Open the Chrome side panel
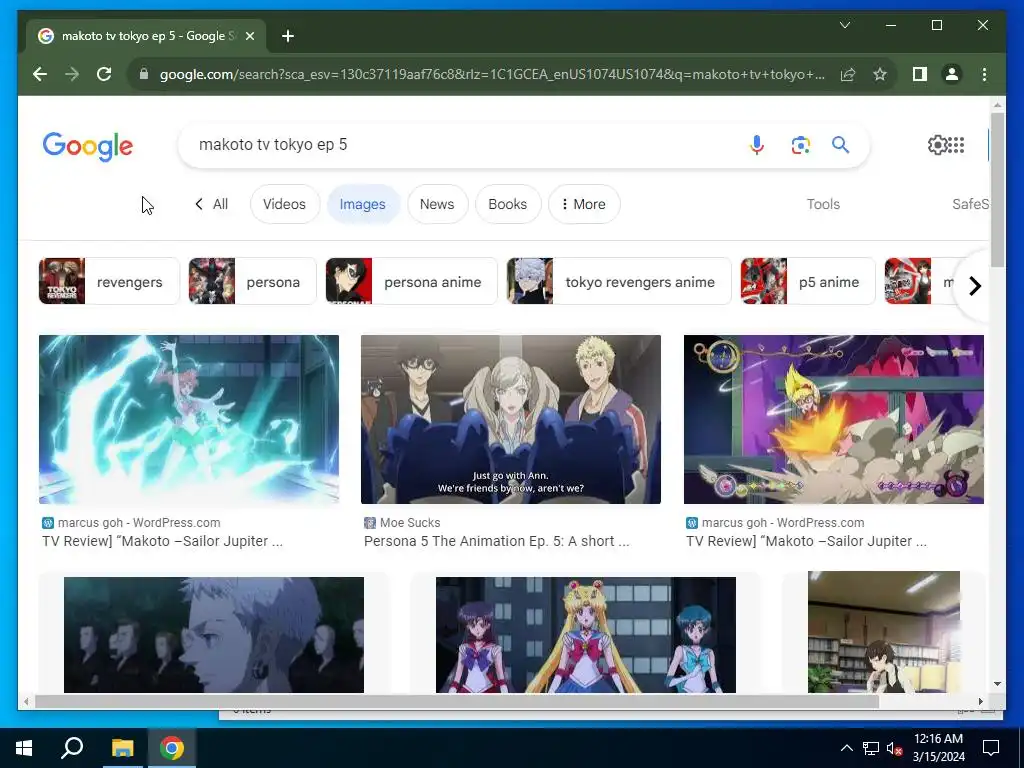Image resolution: width=1024 pixels, height=768 pixels. (x=920, y=74)
